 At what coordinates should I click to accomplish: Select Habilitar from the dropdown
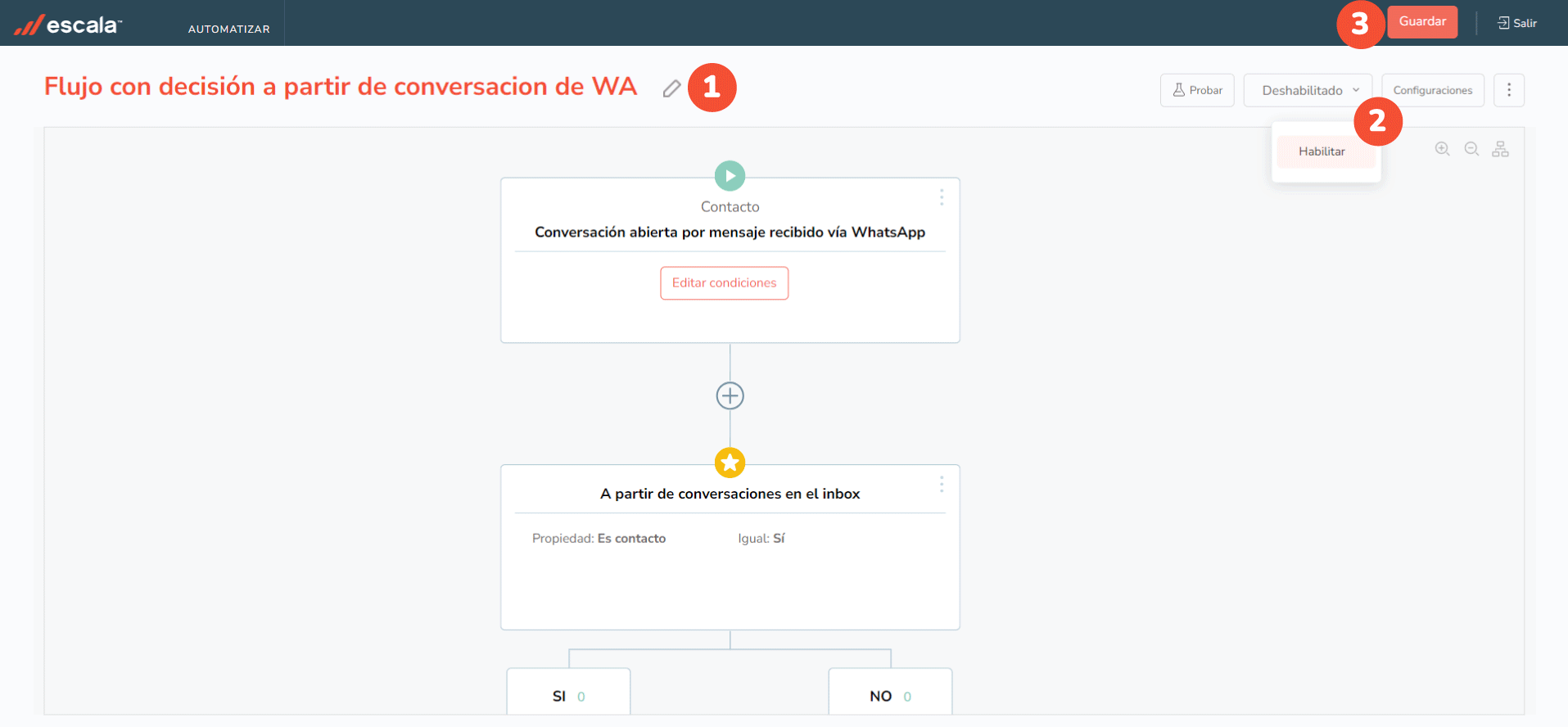(1326, 151)
